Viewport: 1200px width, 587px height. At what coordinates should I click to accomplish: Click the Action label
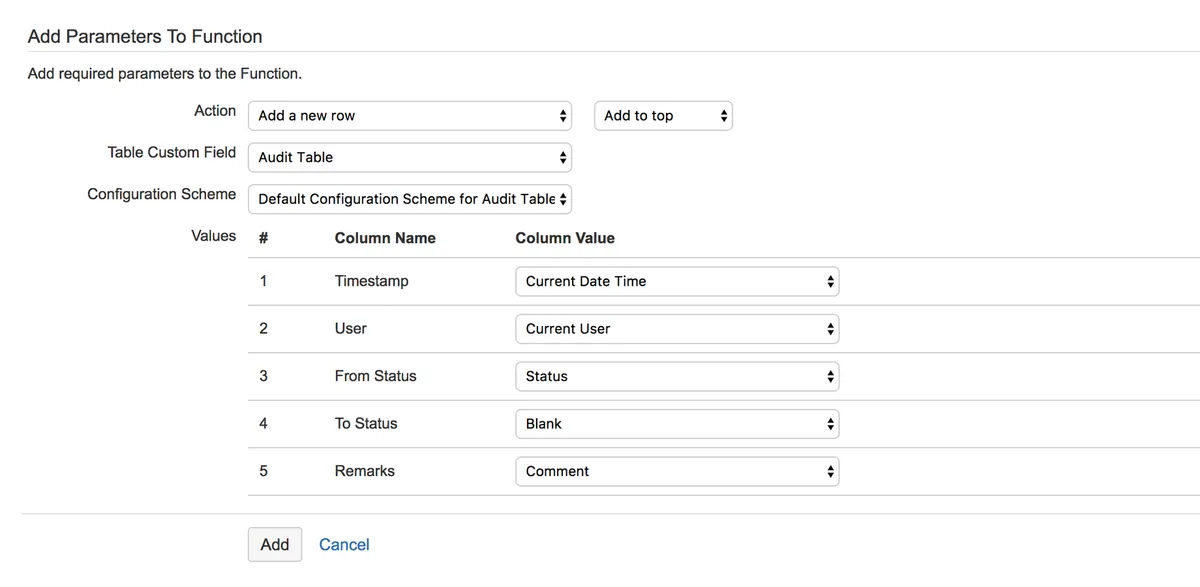(x=215, y=111)
